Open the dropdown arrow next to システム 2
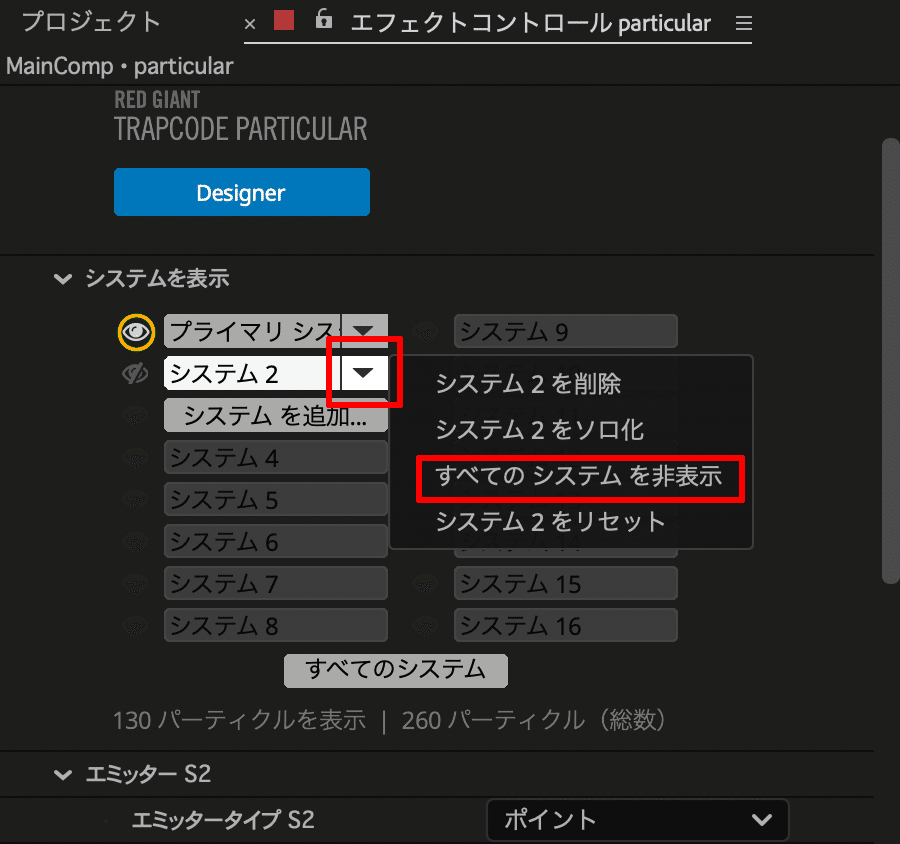This screenshot has height=844, width=900. point(364,373)
